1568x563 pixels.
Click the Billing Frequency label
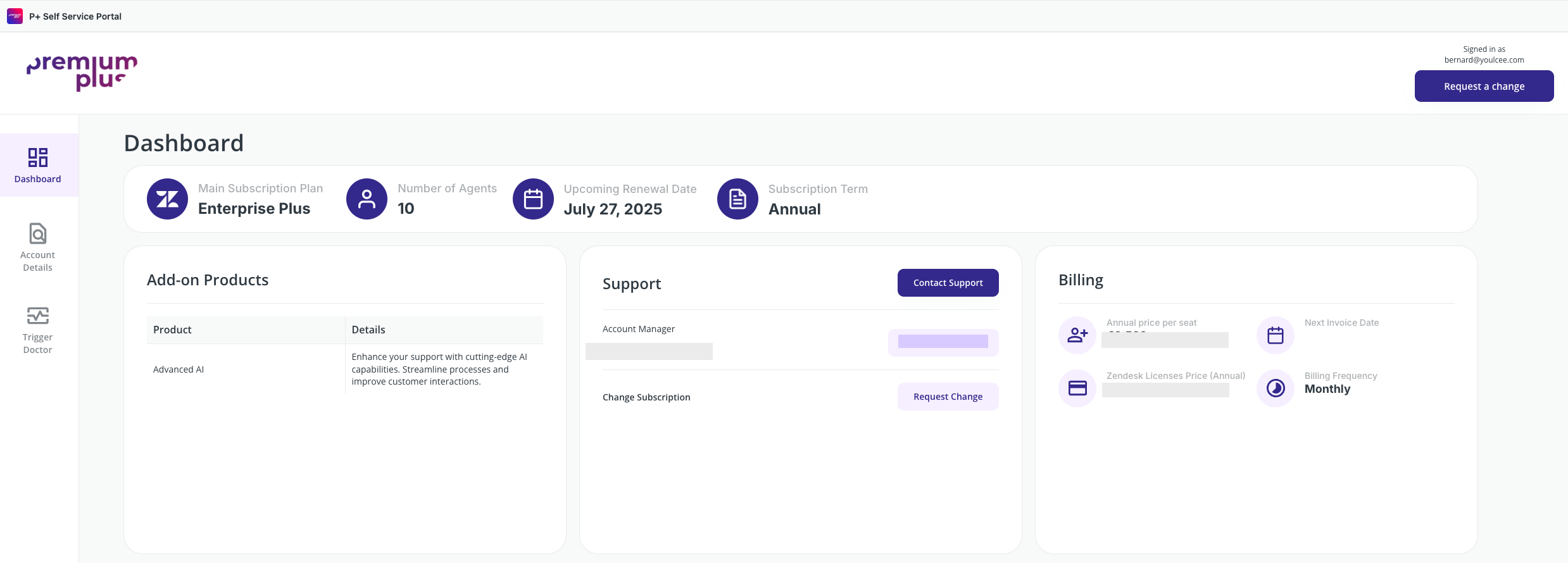(x=1341, y=376)
